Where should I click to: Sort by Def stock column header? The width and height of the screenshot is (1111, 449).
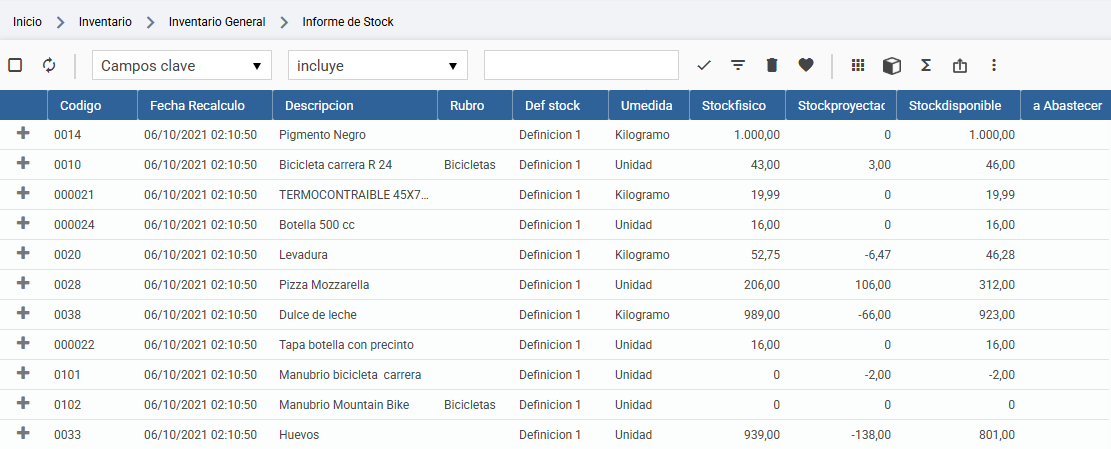coord(560,106)
